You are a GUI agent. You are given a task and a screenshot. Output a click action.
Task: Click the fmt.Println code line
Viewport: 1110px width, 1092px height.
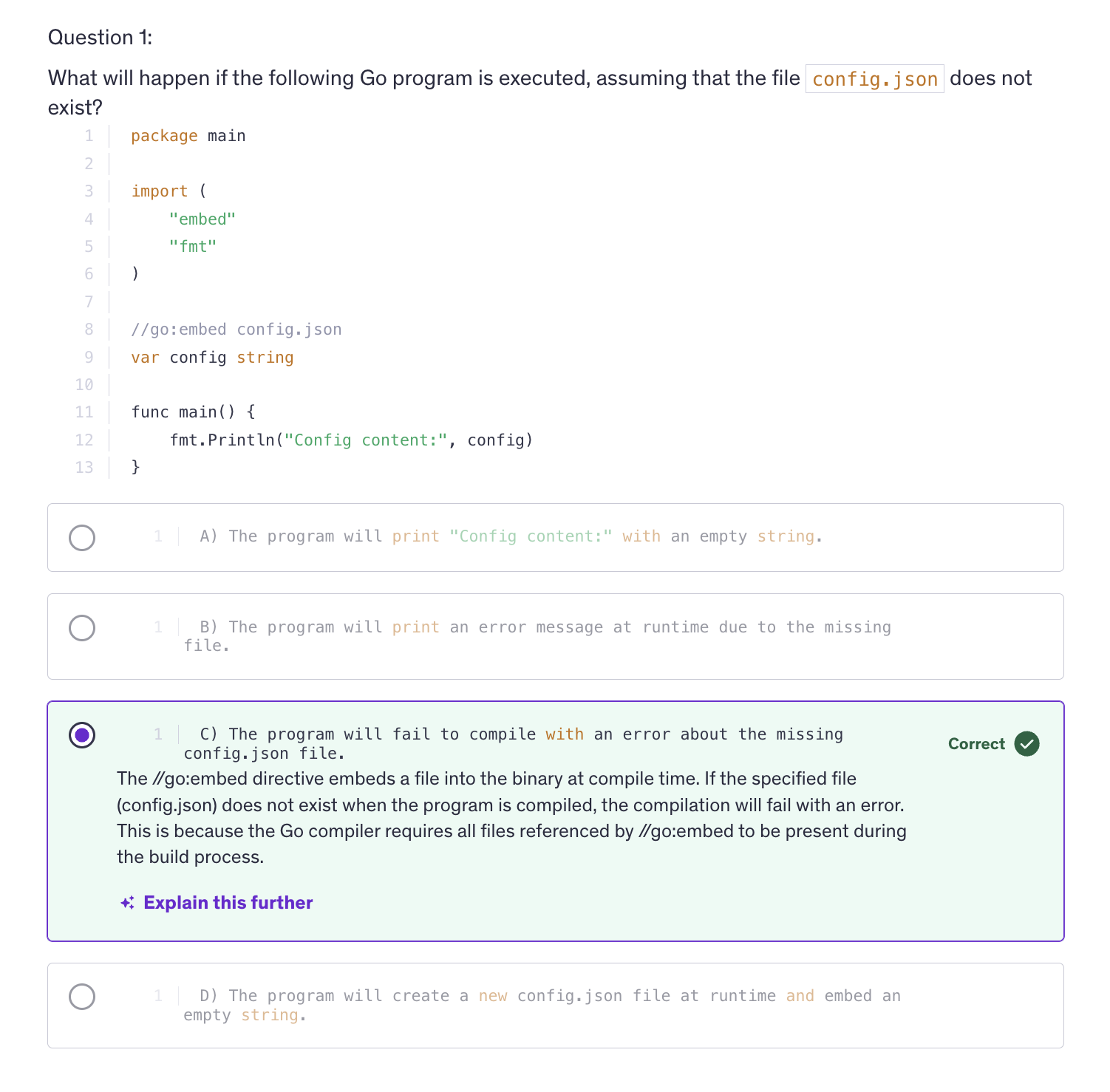tap(351, 440)
